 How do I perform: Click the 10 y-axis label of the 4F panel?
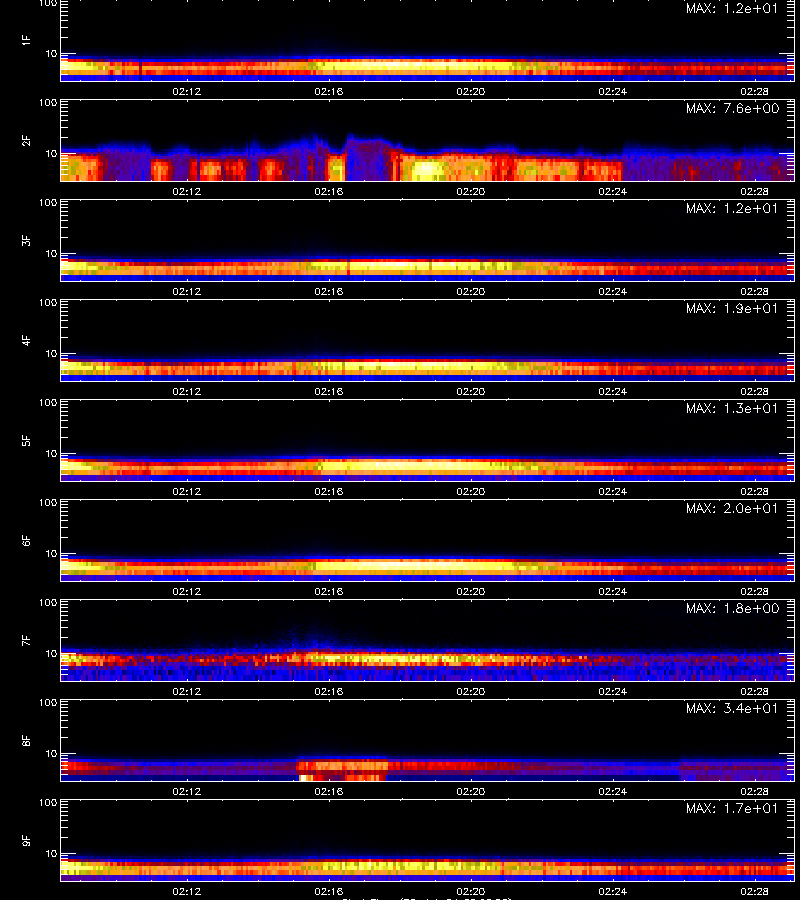51,354
